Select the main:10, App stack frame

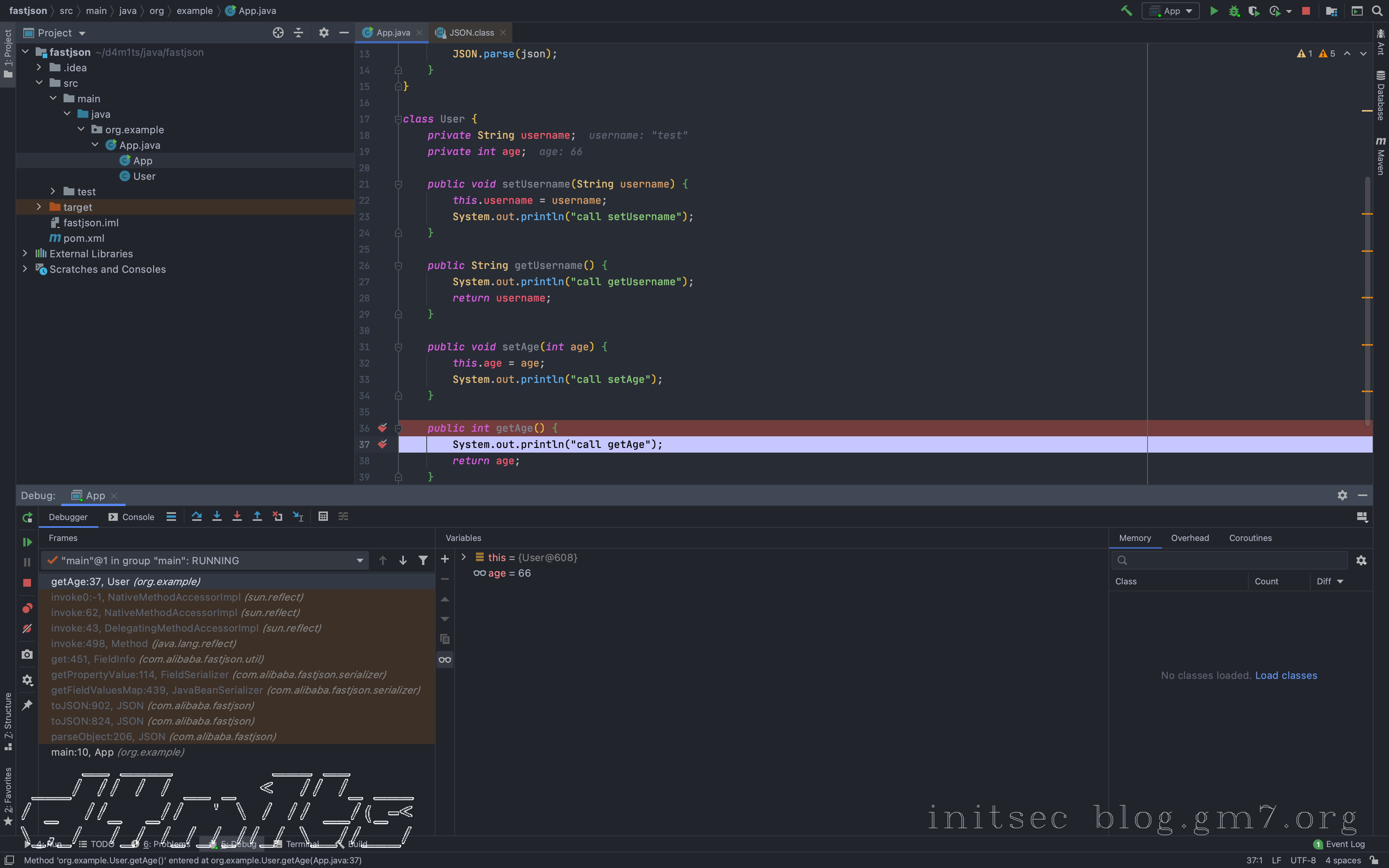click(x=117, y=752)
